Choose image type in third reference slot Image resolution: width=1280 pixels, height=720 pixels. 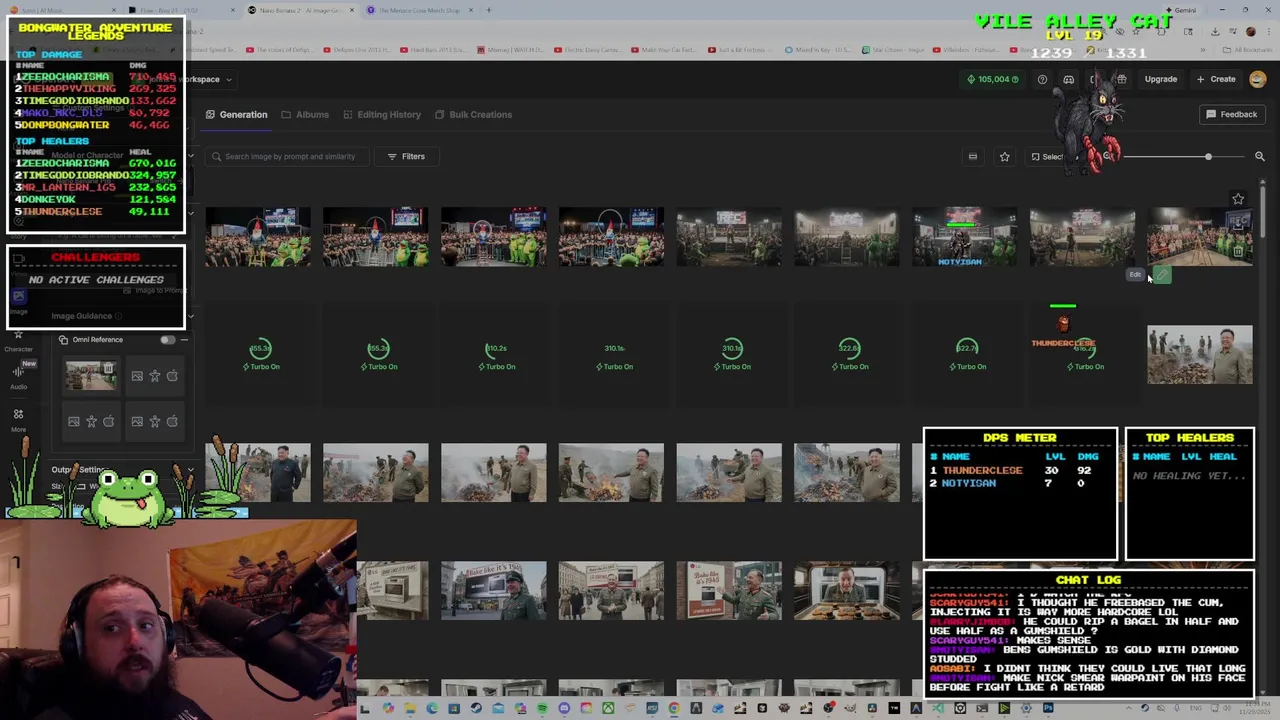click(73, 422)
